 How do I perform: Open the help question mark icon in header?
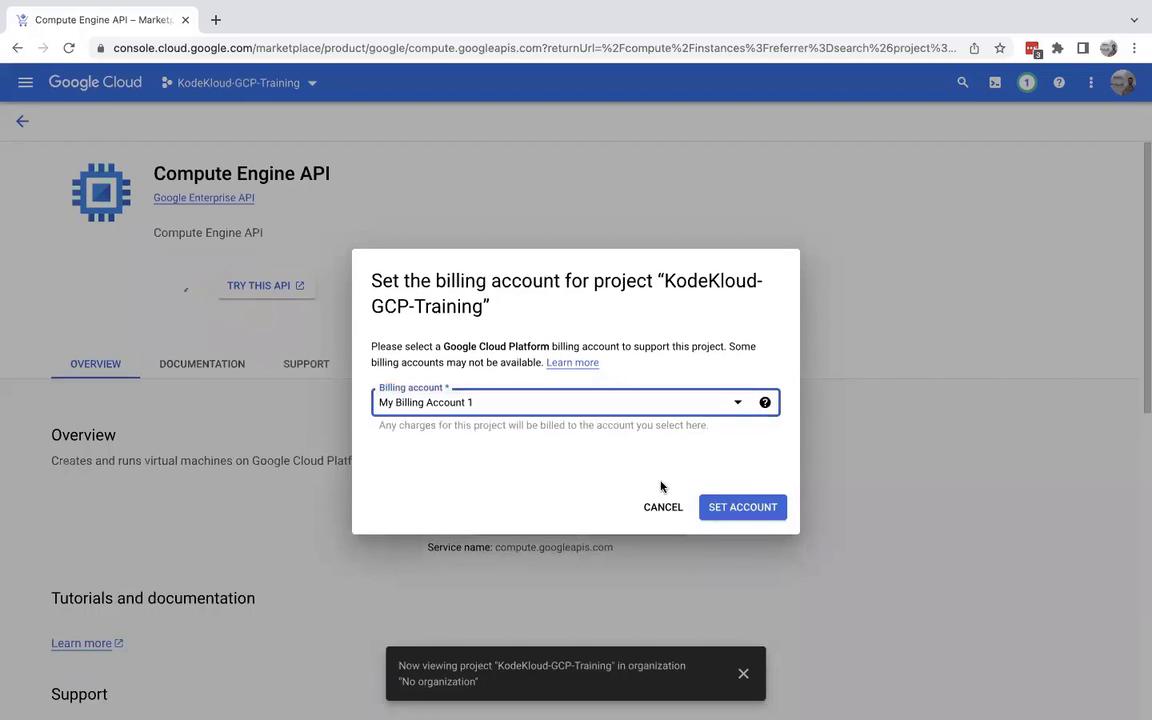(x=1059, y=83)
